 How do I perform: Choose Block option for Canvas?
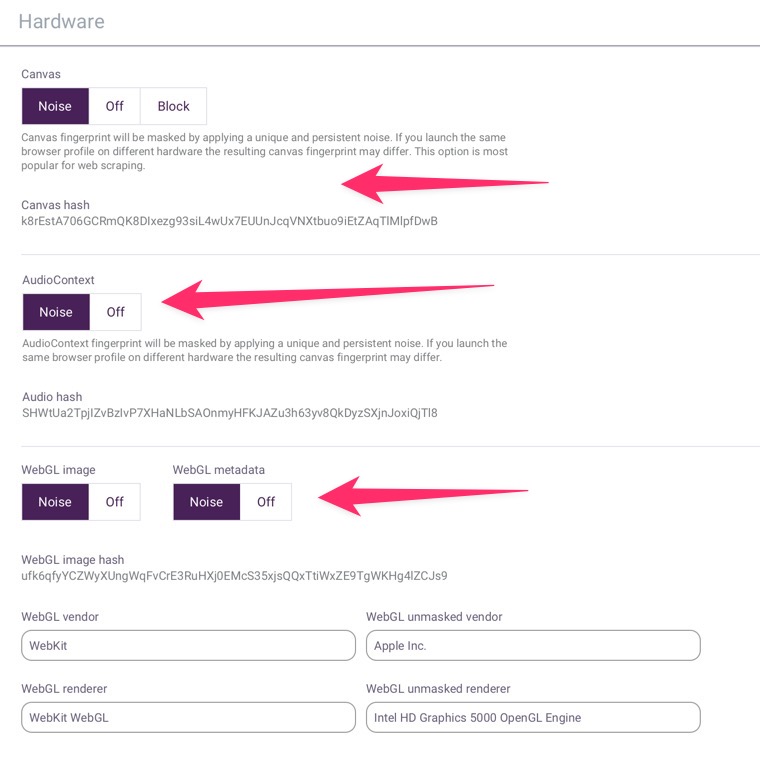click(173, 106)
